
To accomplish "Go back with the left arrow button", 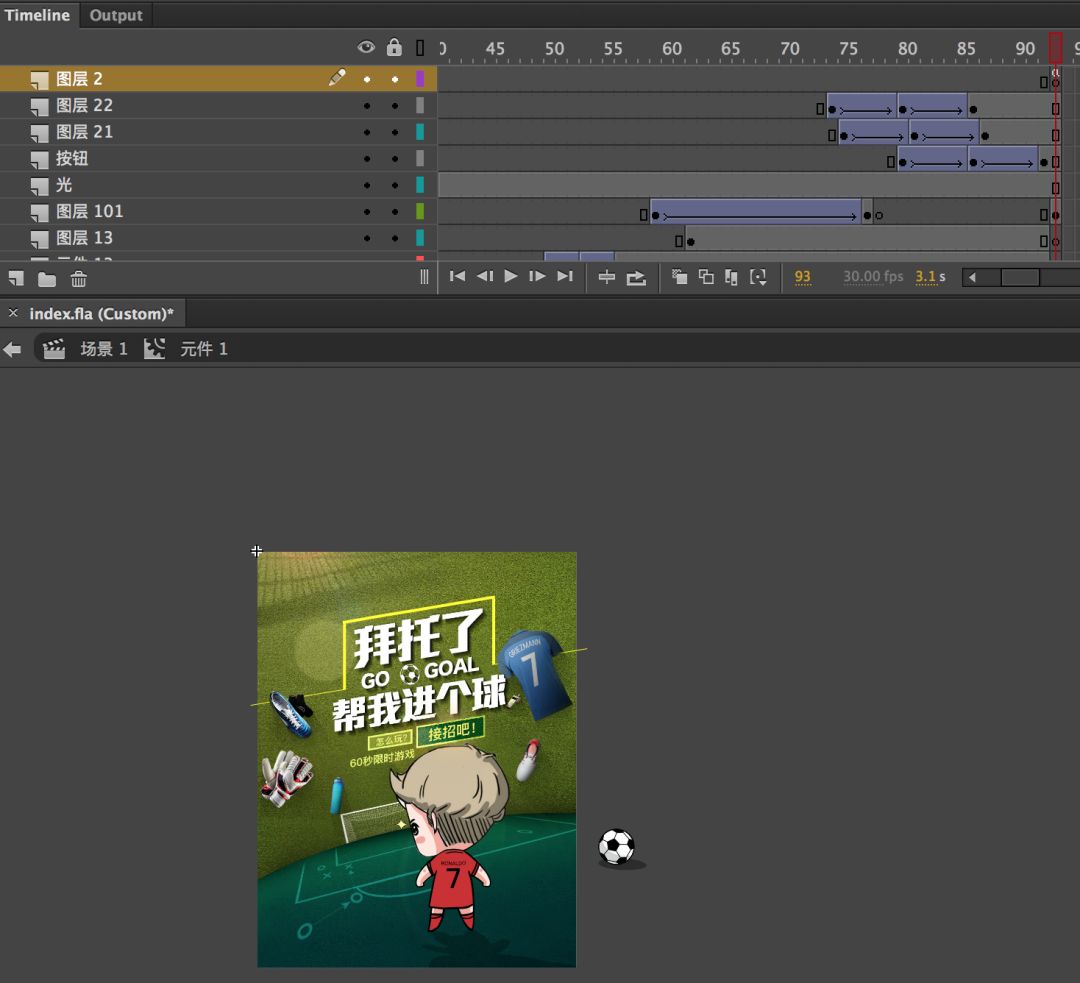I will click(x=12, y=349).
